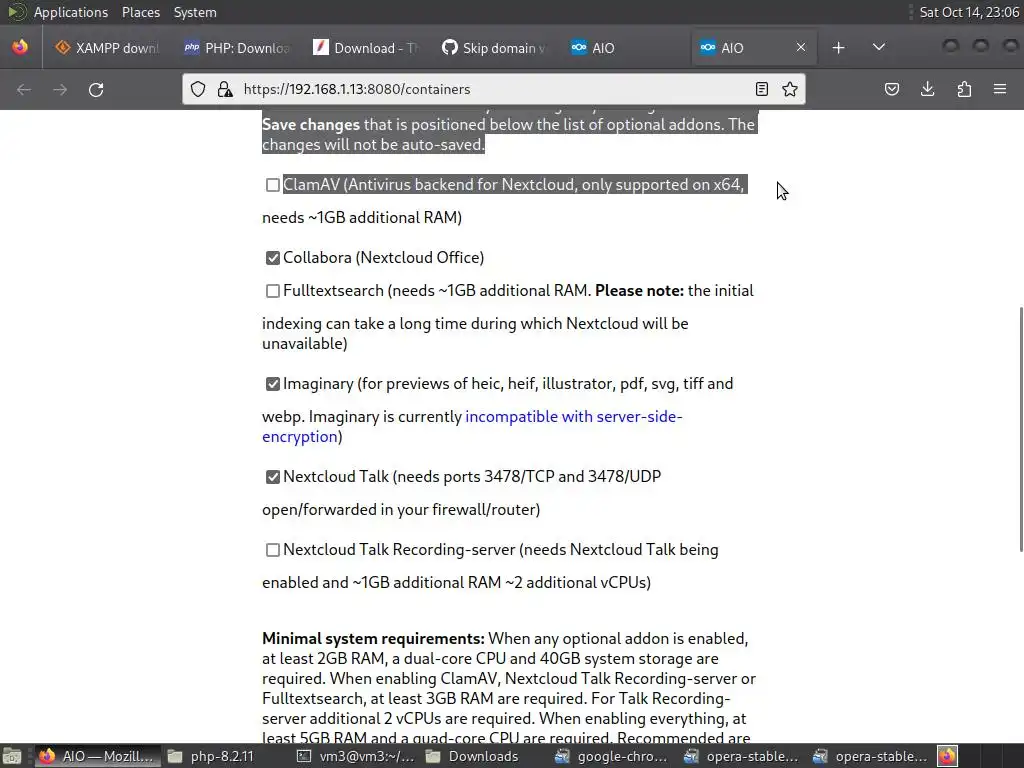Switch to vm3@vm3 terminal taskbar item
This screenshot has height=768, width=1024.
pyautogui.click(x=356, y=756)
